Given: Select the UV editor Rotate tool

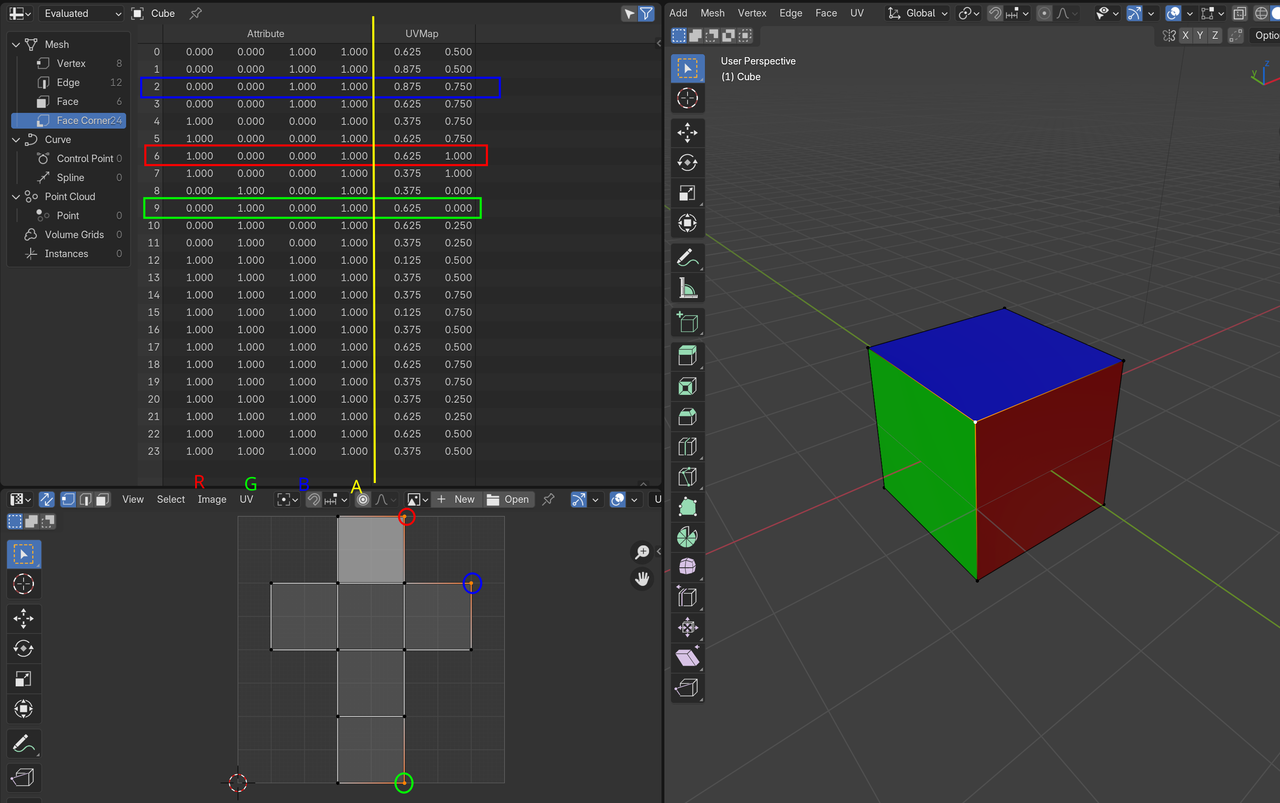Looking at the screenshot, I should [x=24, y=649].
